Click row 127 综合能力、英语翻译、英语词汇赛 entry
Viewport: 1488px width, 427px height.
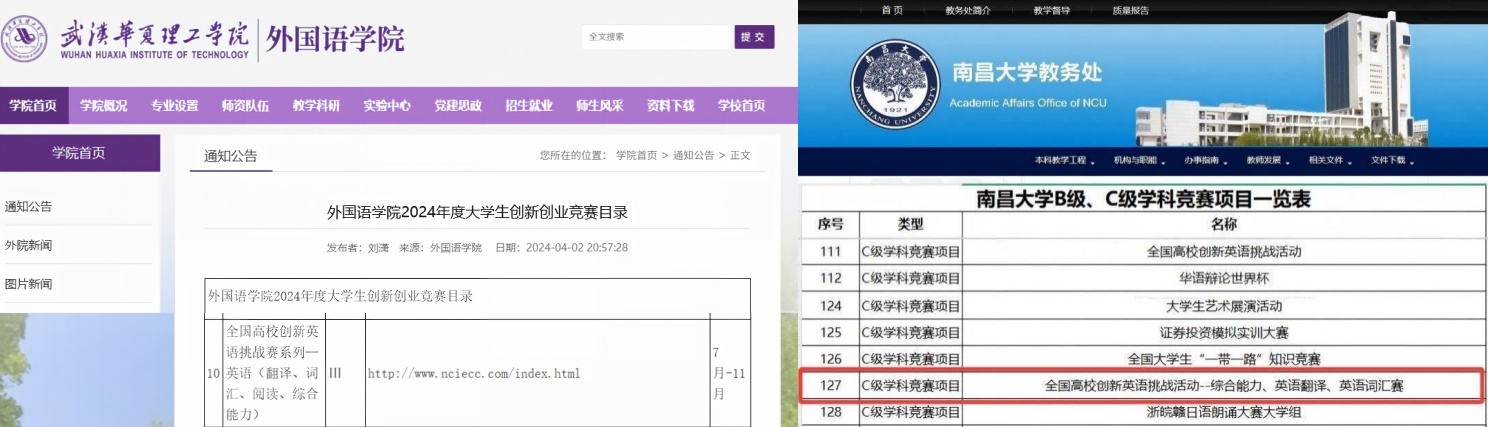1223,385
